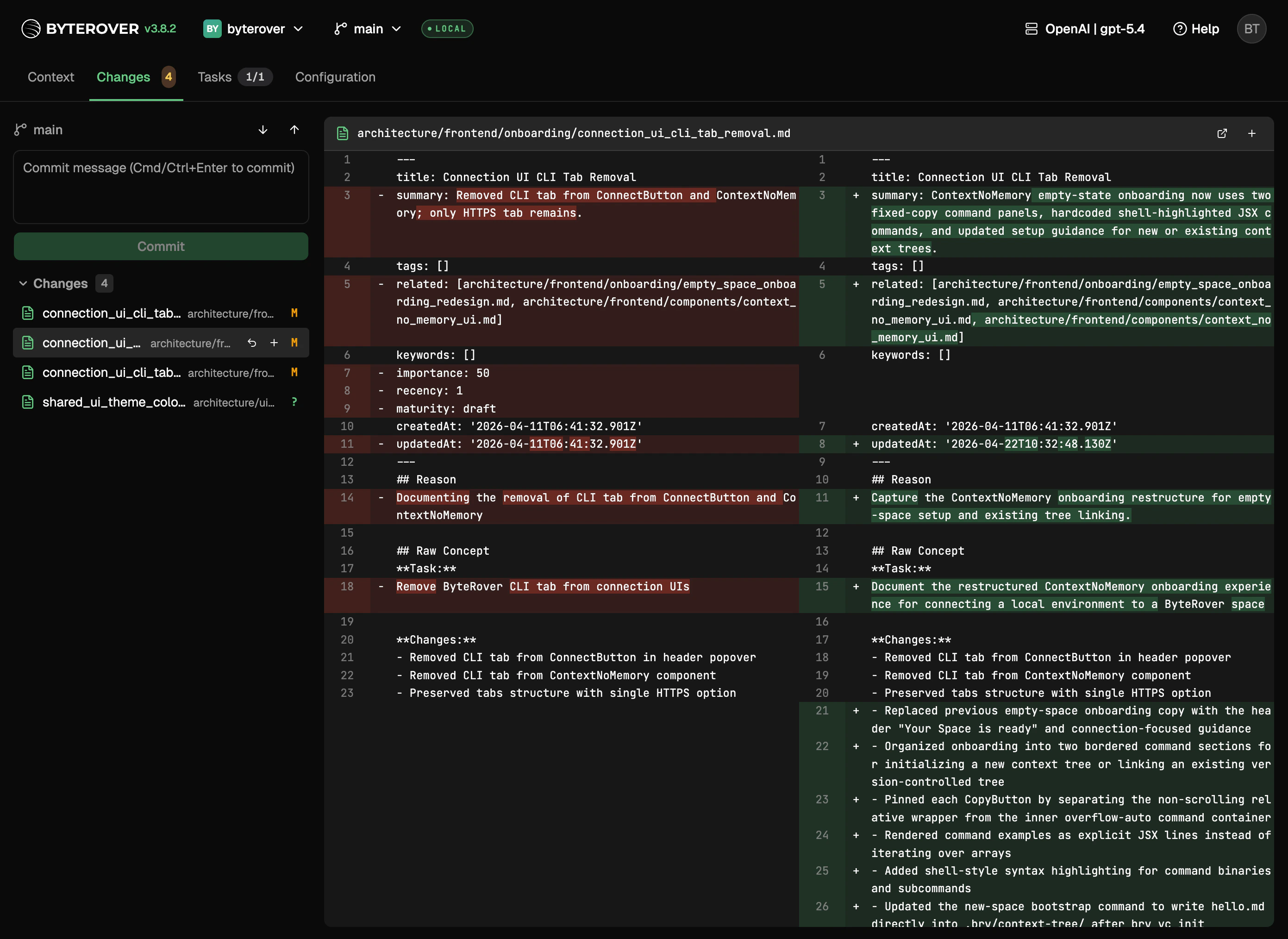Click the LOCAL status badge
The width and height of the screenshot is (1288, 939).
pyautogui.click(x=447, y=28)
